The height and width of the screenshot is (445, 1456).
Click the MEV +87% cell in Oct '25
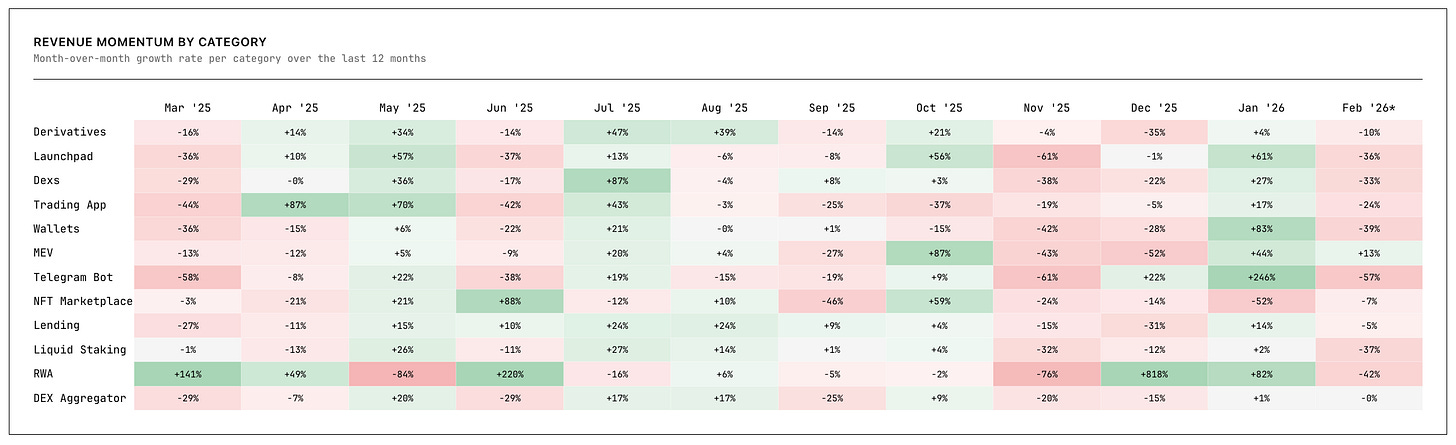(x=939, y=253)
